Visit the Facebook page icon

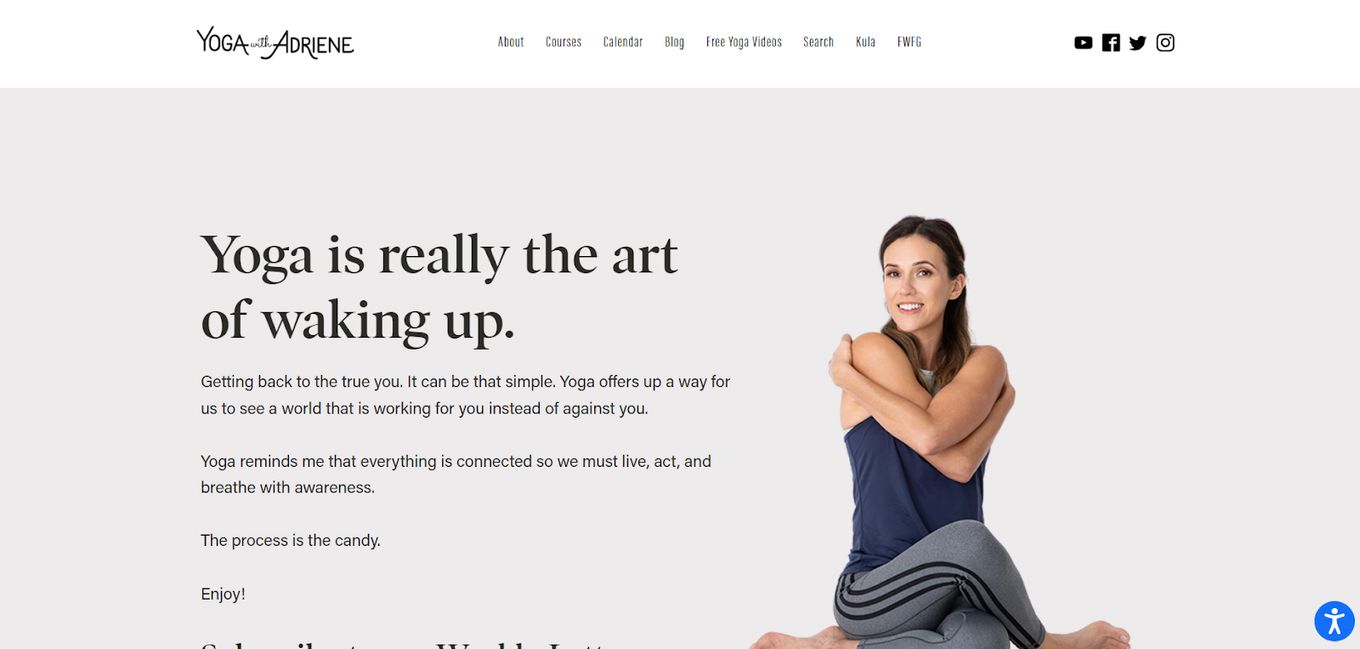1111,42
